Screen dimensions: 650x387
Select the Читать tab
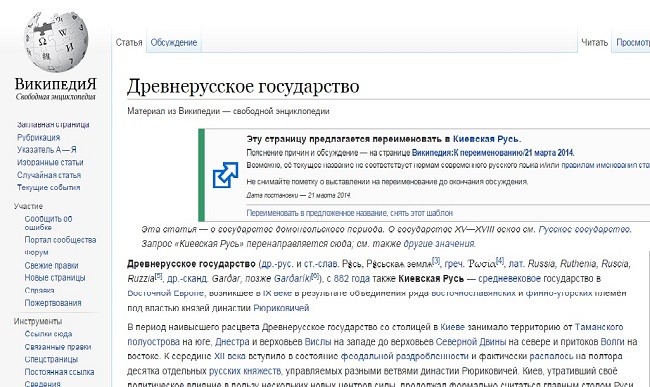[594, 42]
